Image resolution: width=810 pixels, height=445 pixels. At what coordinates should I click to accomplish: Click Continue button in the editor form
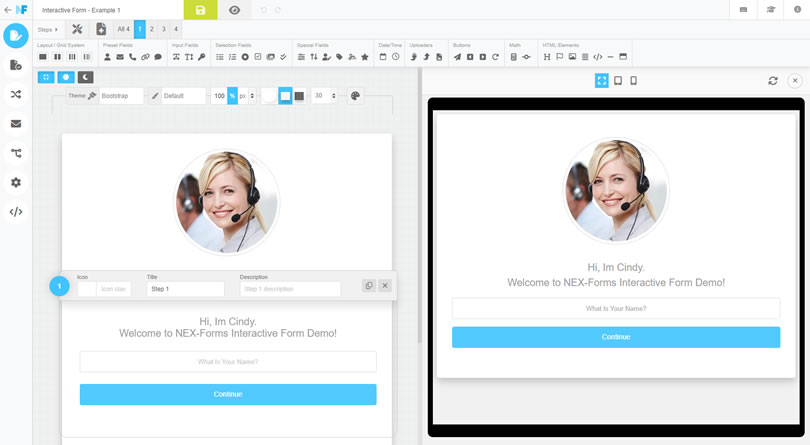pyautogui.click(x=228, y=394)
